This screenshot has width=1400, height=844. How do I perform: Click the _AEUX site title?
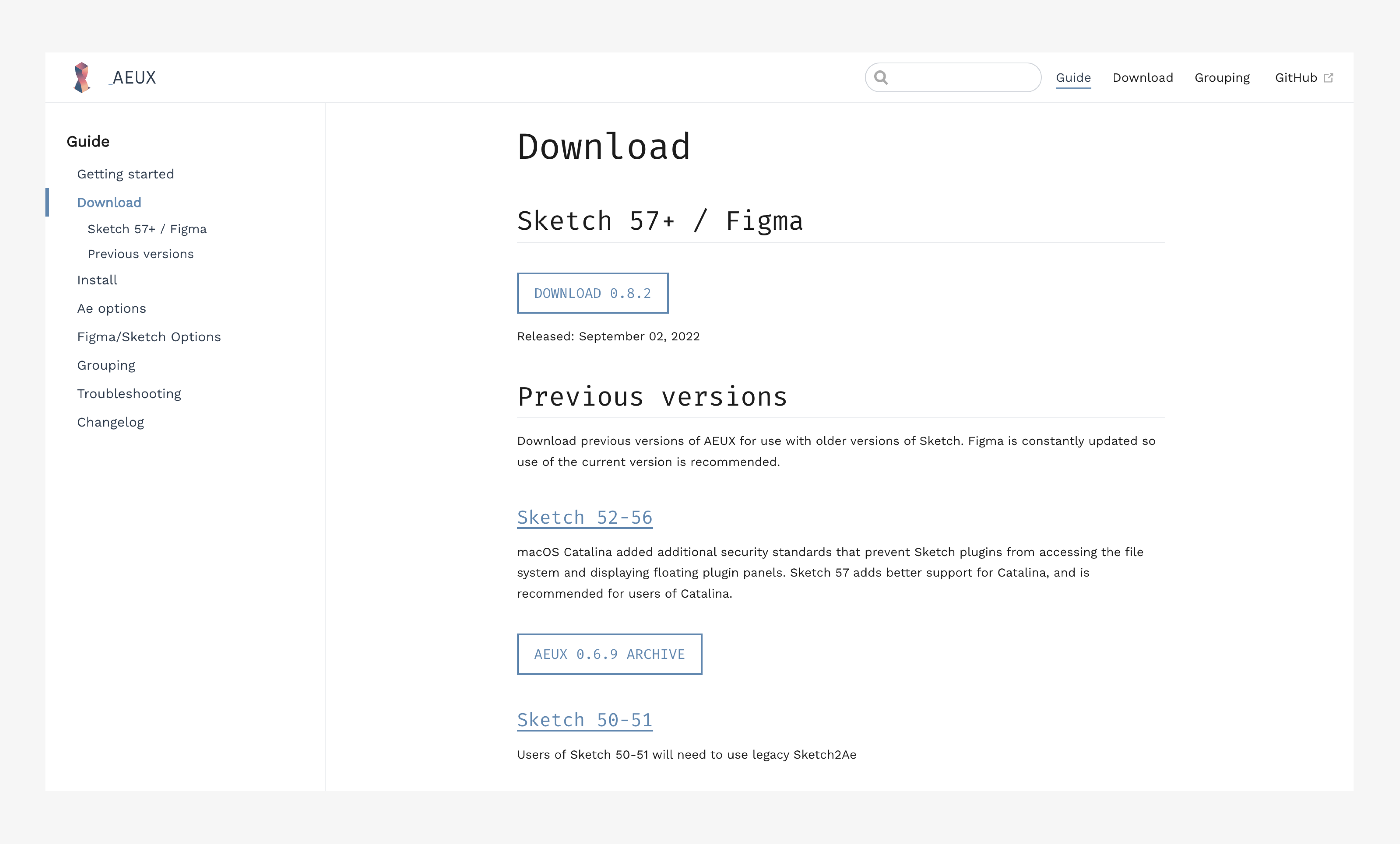(x=132, y=77)
